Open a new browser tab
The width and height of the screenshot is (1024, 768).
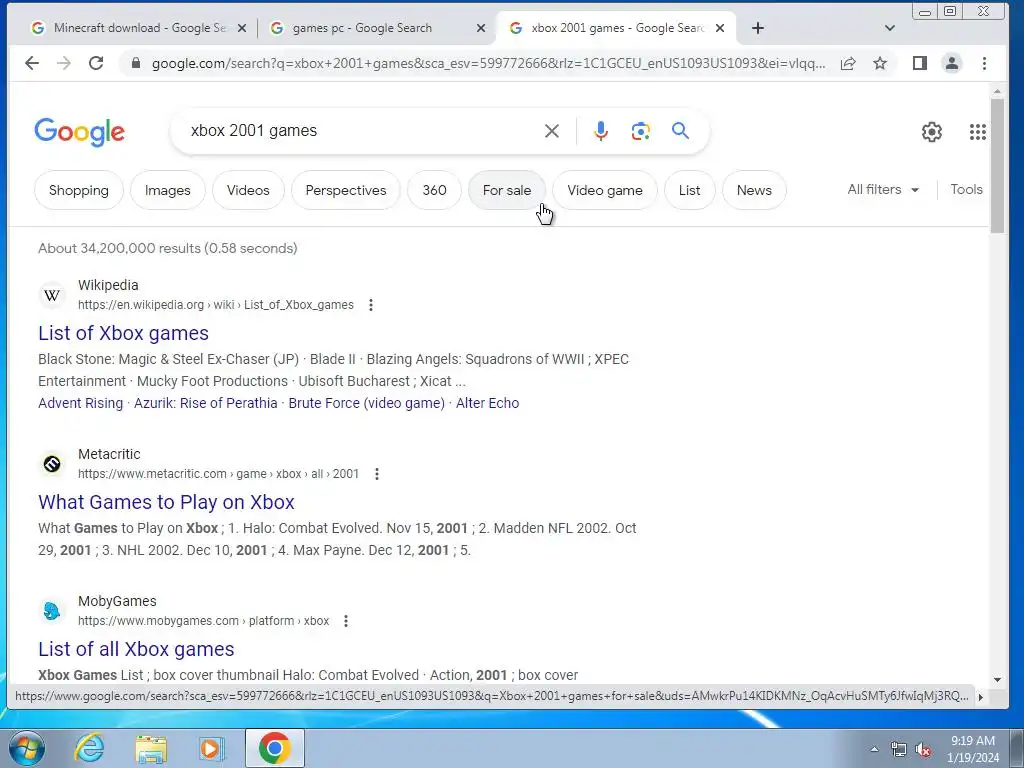pos(758,28)
